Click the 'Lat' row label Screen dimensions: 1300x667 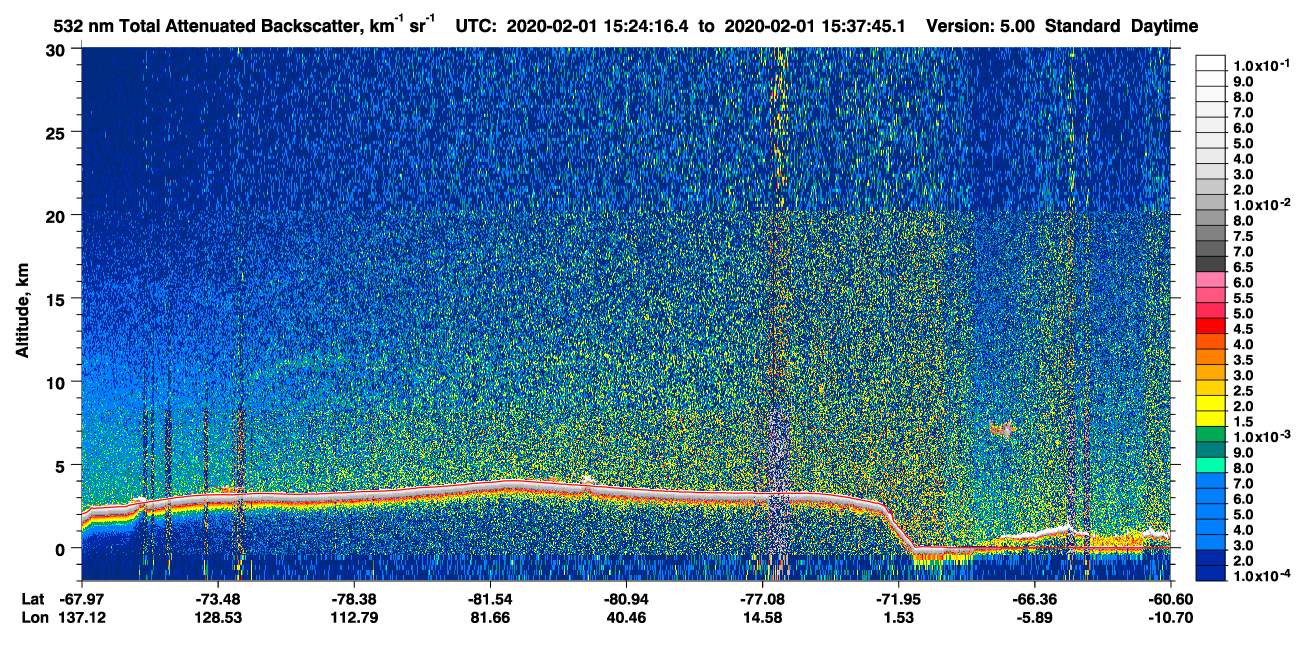click(x=32, y=598)
